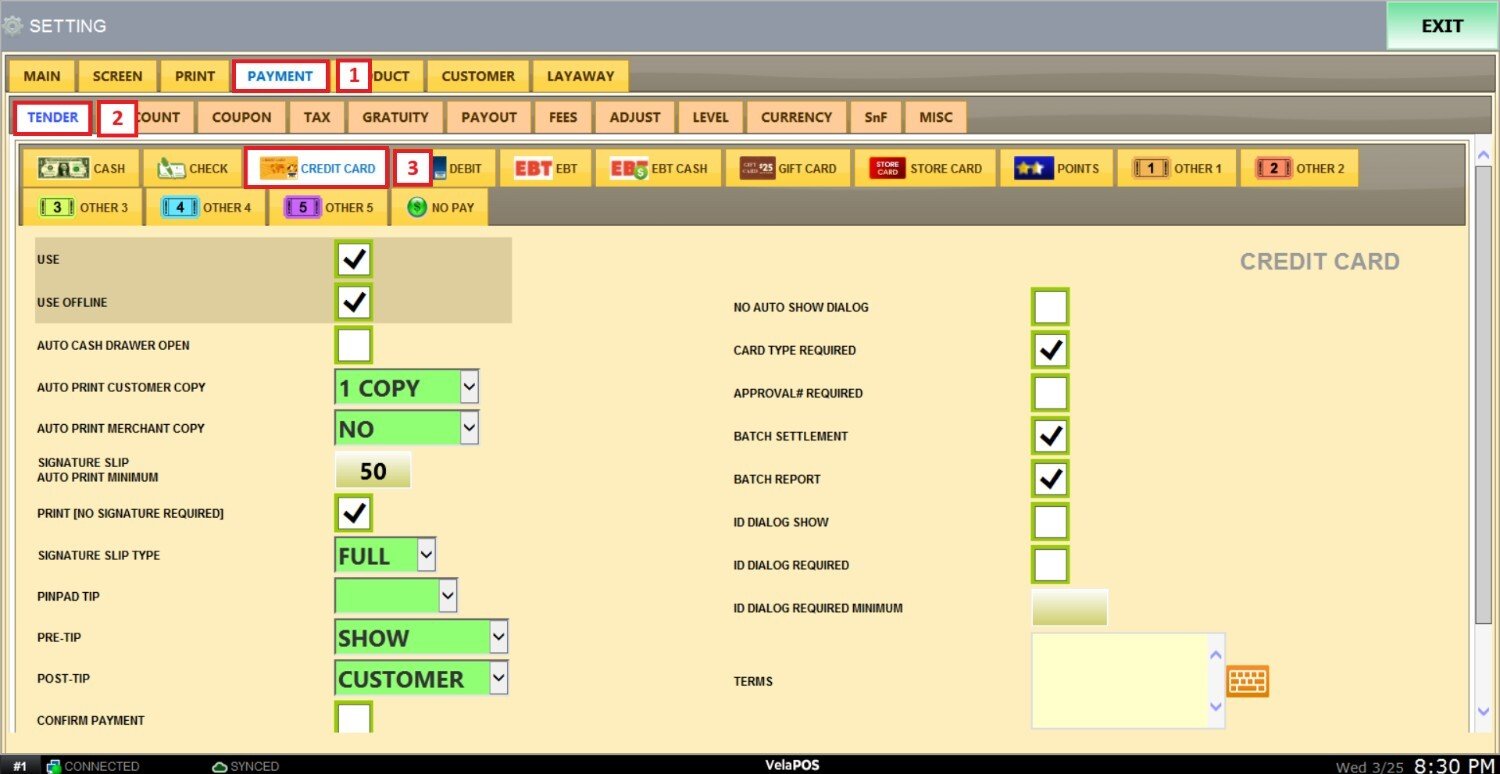Open the Points tender star icon
1500x774 pixels.
(1033, 169)
